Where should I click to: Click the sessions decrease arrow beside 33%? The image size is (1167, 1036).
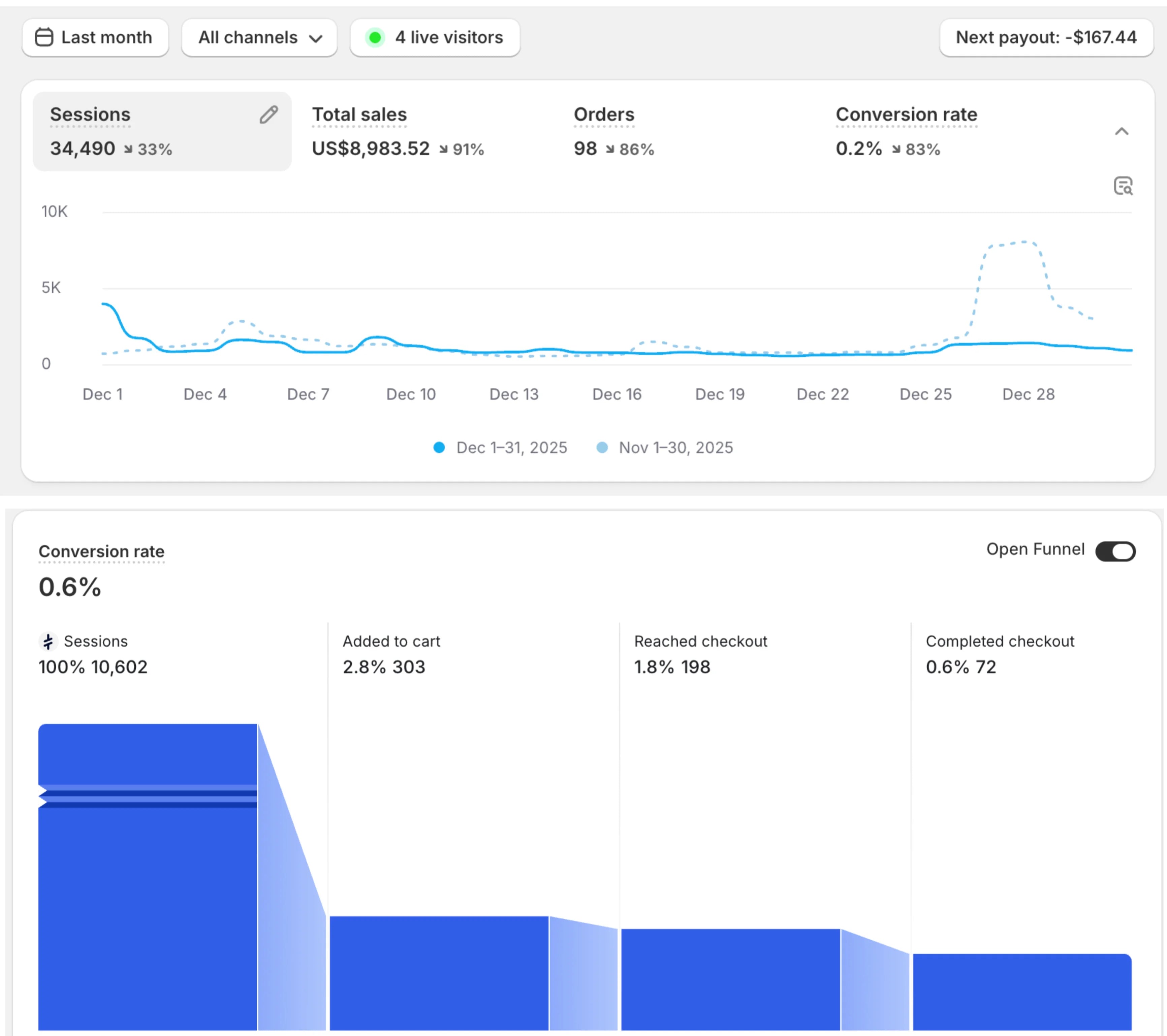[x=128, y=150]
